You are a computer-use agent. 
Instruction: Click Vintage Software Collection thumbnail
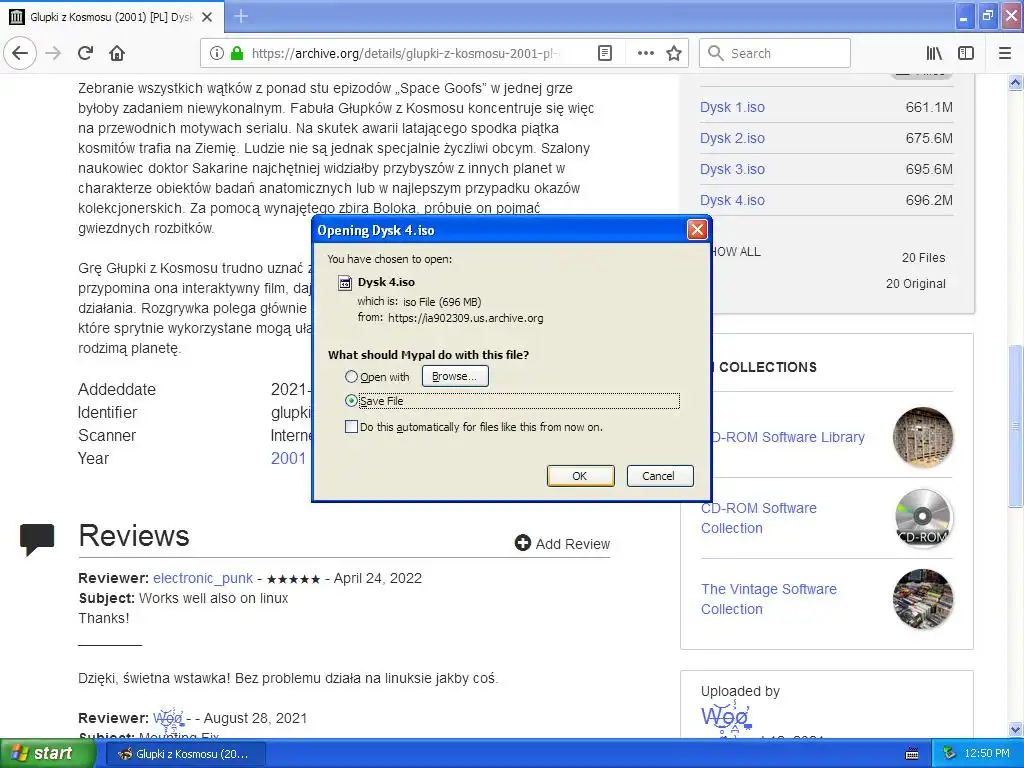923,599
